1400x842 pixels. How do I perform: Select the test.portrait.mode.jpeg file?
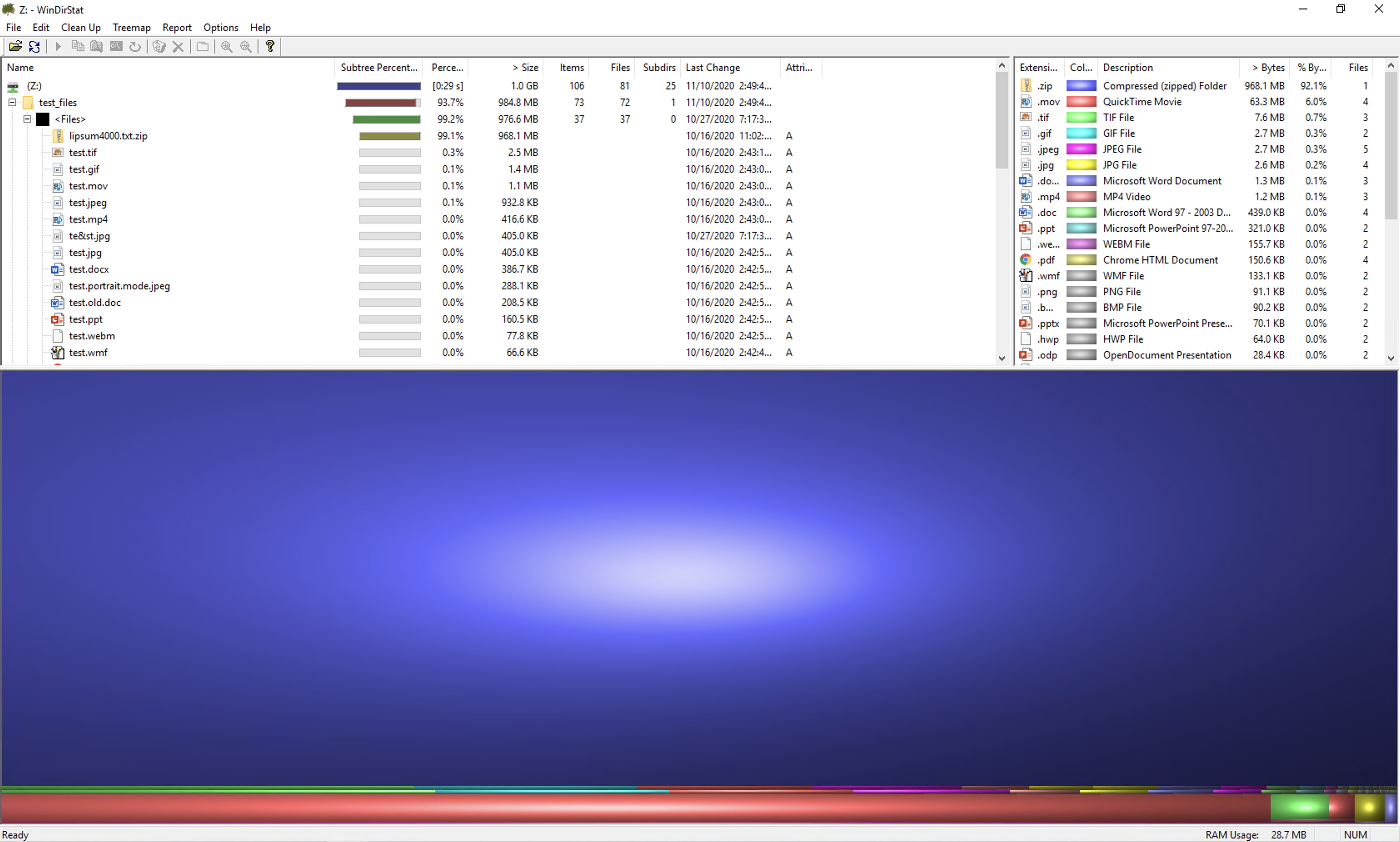click(x=119, y=286)
